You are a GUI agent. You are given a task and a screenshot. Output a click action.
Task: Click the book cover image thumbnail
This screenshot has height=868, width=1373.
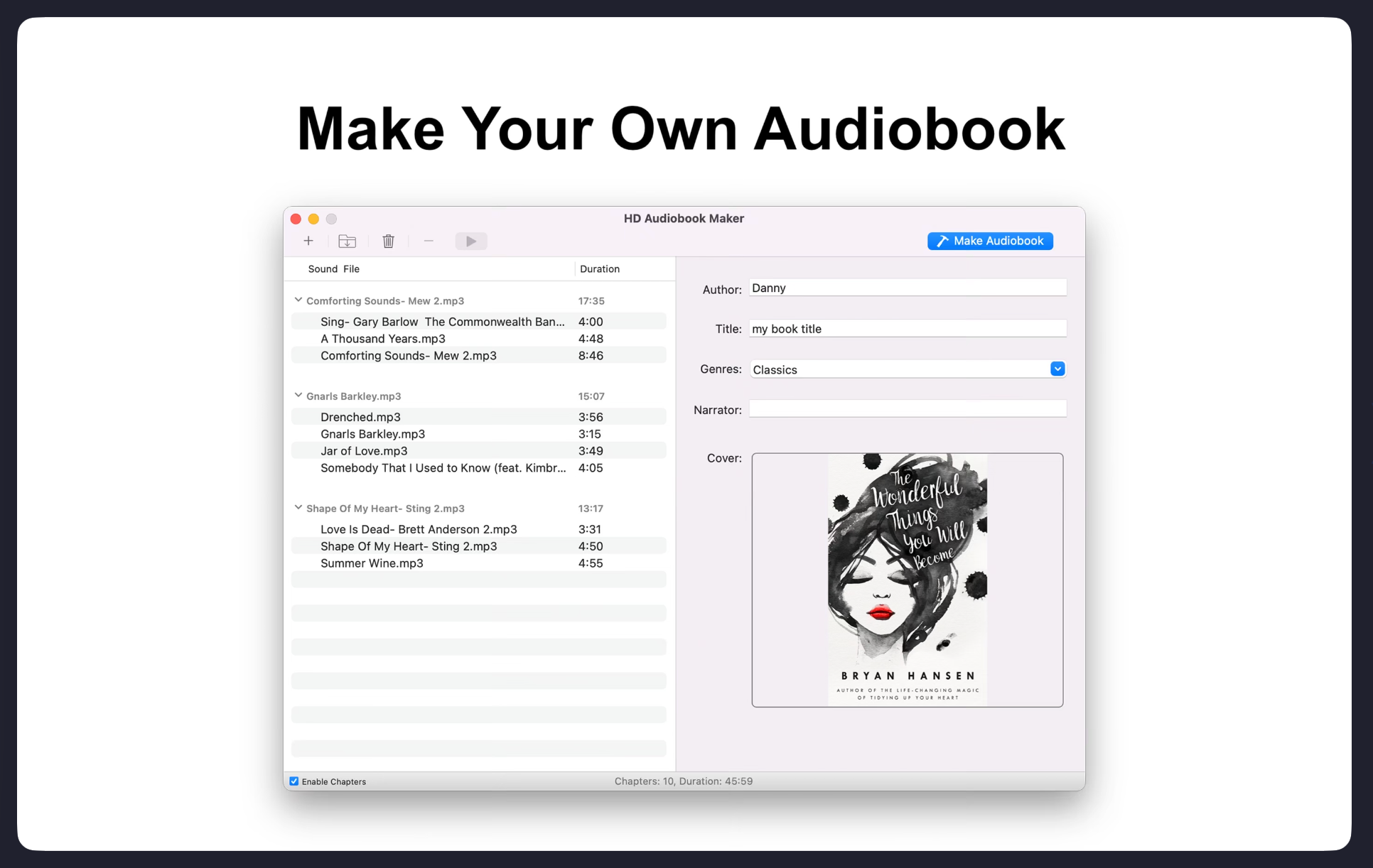907,580
